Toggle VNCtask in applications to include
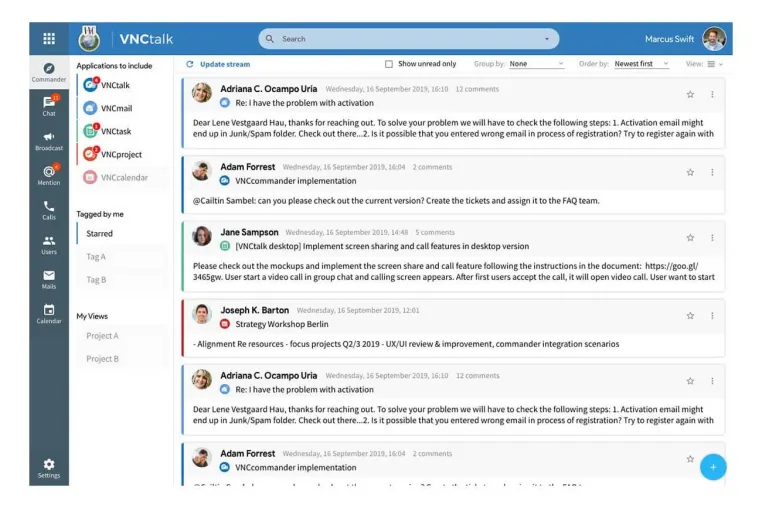762x508 pixels. click(x=116, y=131)
